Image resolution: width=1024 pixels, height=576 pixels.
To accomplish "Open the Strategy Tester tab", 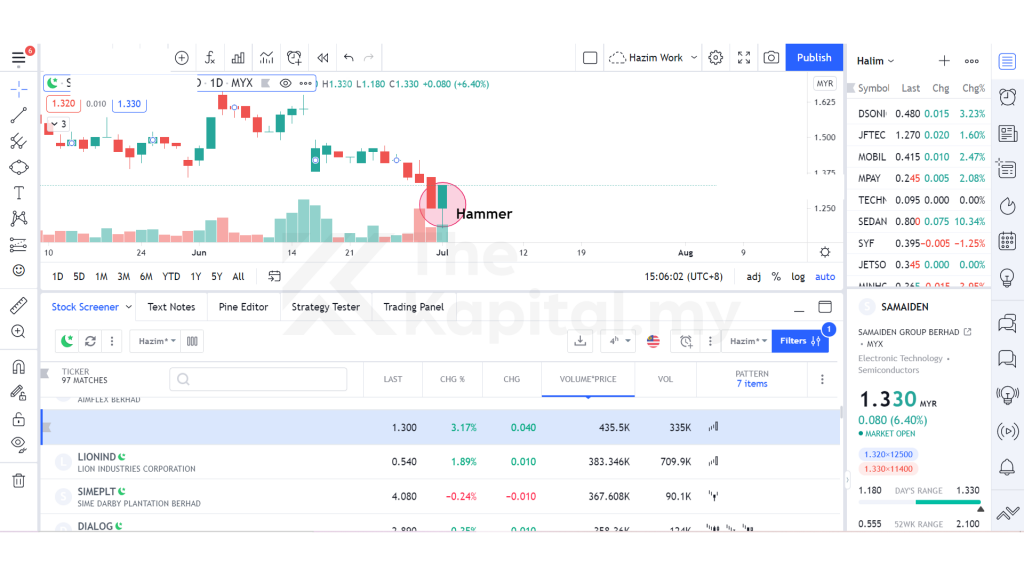I will click(x=325, y=307).
